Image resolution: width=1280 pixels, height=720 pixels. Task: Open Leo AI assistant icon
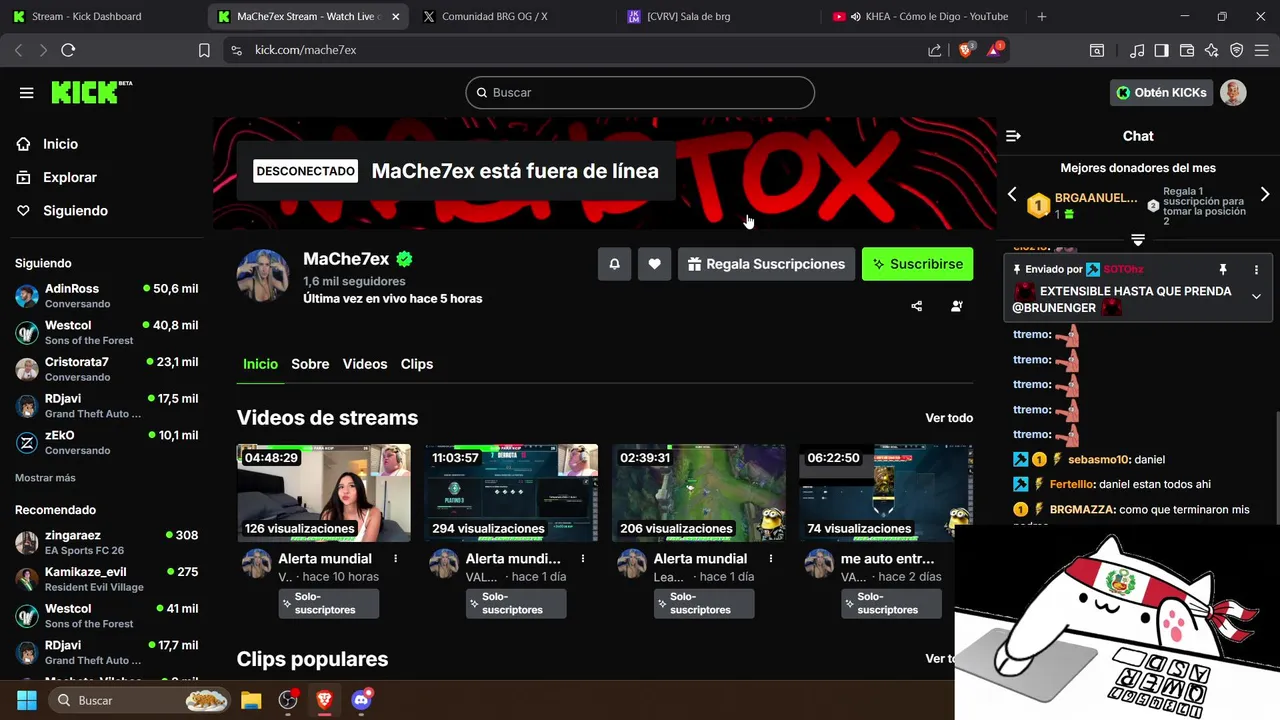1212,50
